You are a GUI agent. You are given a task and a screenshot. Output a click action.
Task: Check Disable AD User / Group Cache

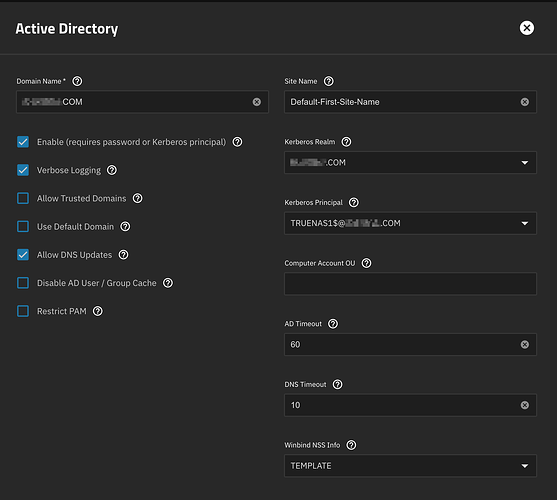(x=23, y=283)
